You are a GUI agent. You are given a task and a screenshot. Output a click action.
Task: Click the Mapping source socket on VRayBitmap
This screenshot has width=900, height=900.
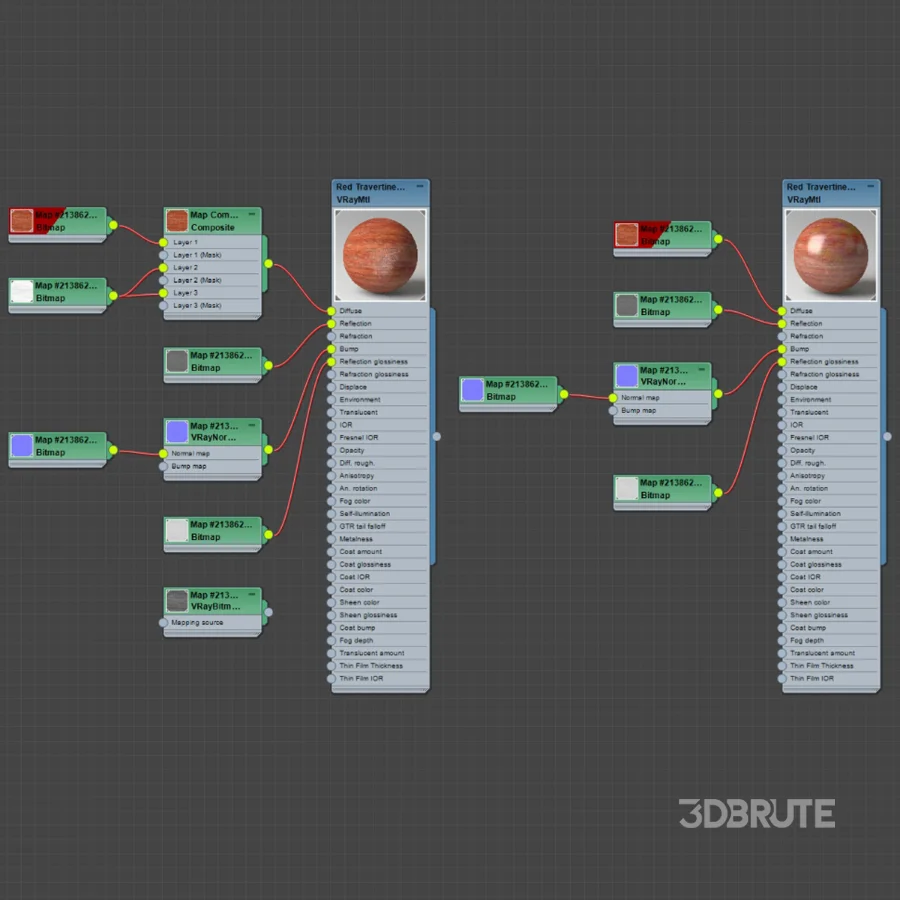[164, 622]
